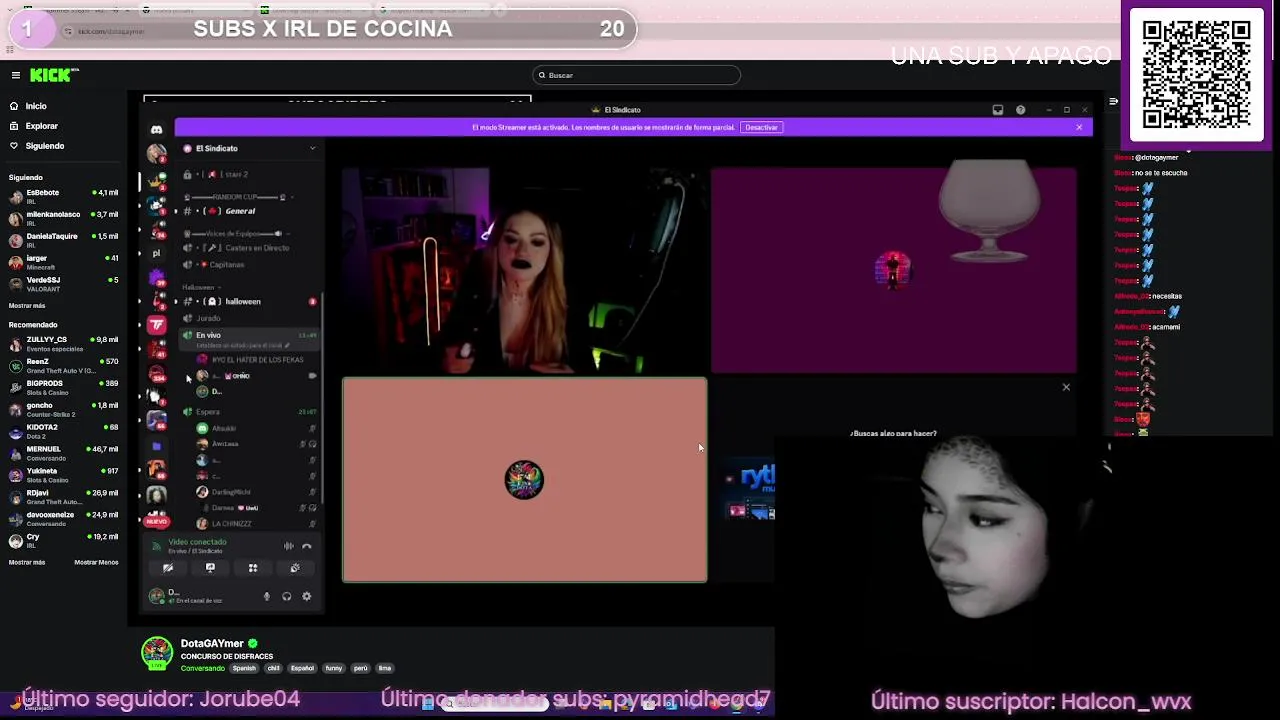Collapse recommended list with Mostrar Menos
Image resolution: width=1280 pixels, height=720 pixels.
(96, 563)
